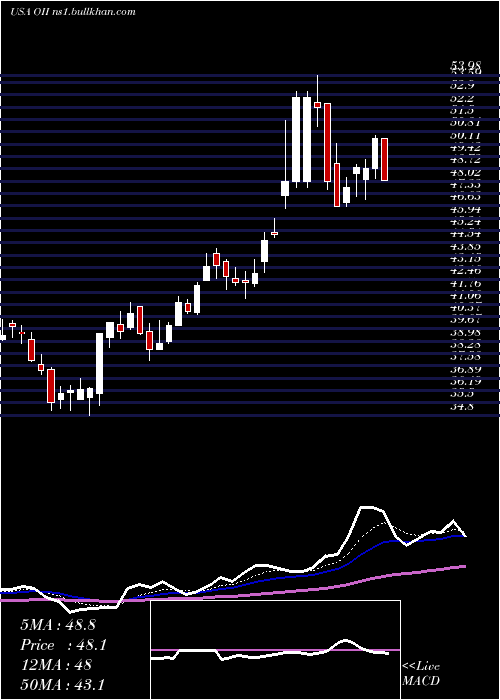
Task: Select the '12MA : 48' reading
Action: pos(56,665)
